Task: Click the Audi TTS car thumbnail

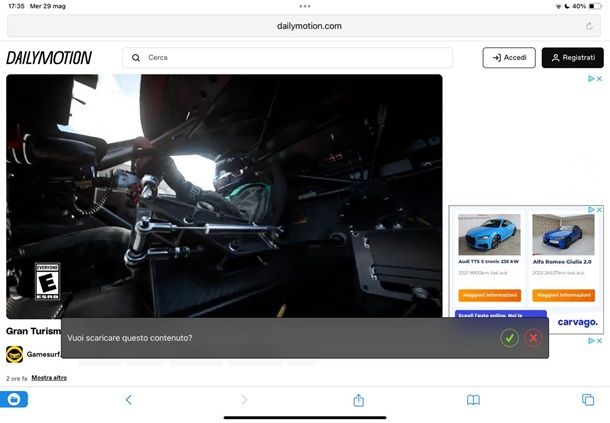Action: click(489, 235)
